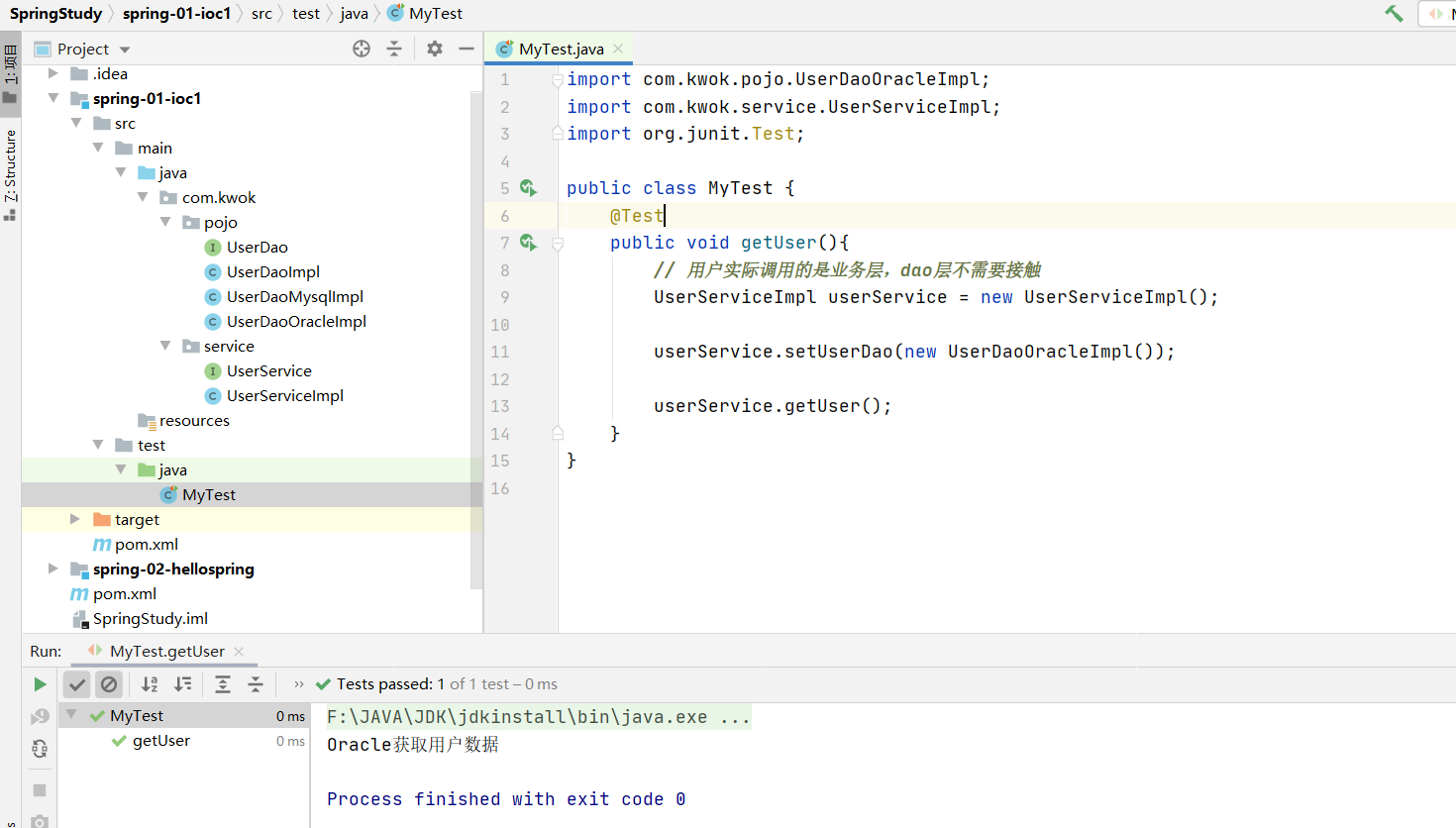This screenshot has width=1456, height=828.
Task: Click the fold end marker after the getUser body
Action: click(558, 433)
